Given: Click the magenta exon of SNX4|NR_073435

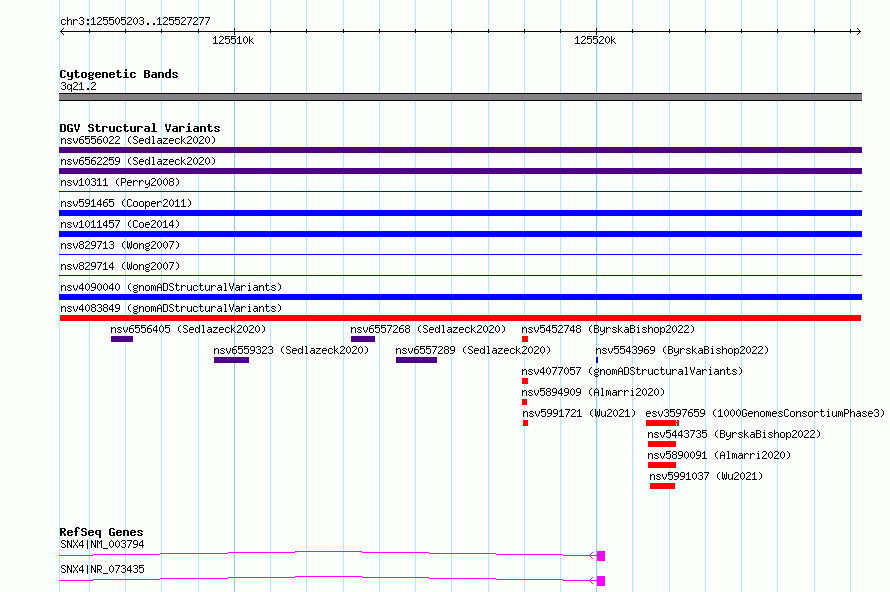Looking at the screenshot, I should coord(601,581).
